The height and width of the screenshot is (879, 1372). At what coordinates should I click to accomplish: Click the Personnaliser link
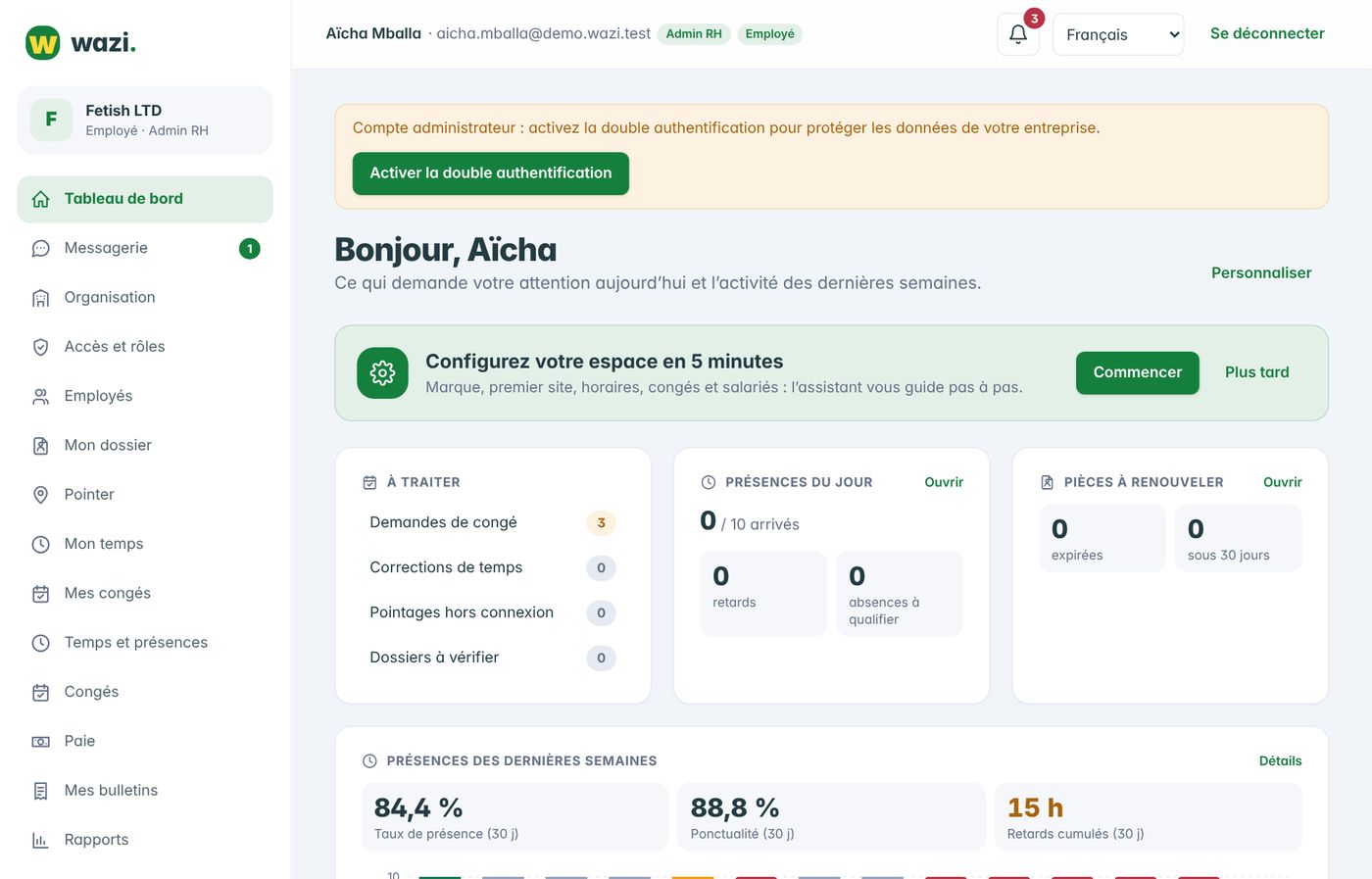(x=1261, y=273)
